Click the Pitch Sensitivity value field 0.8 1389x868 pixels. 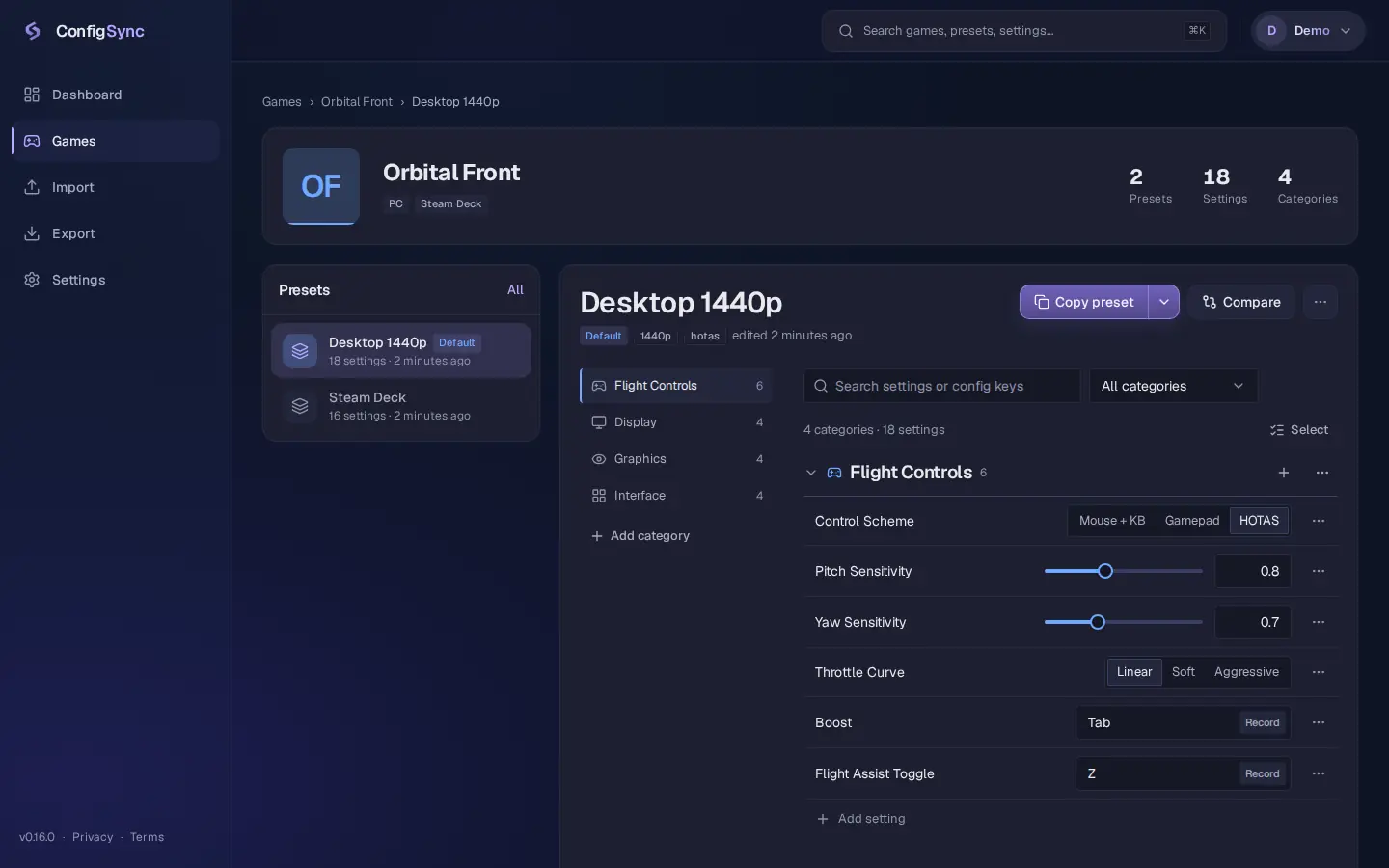[1253, 571]
